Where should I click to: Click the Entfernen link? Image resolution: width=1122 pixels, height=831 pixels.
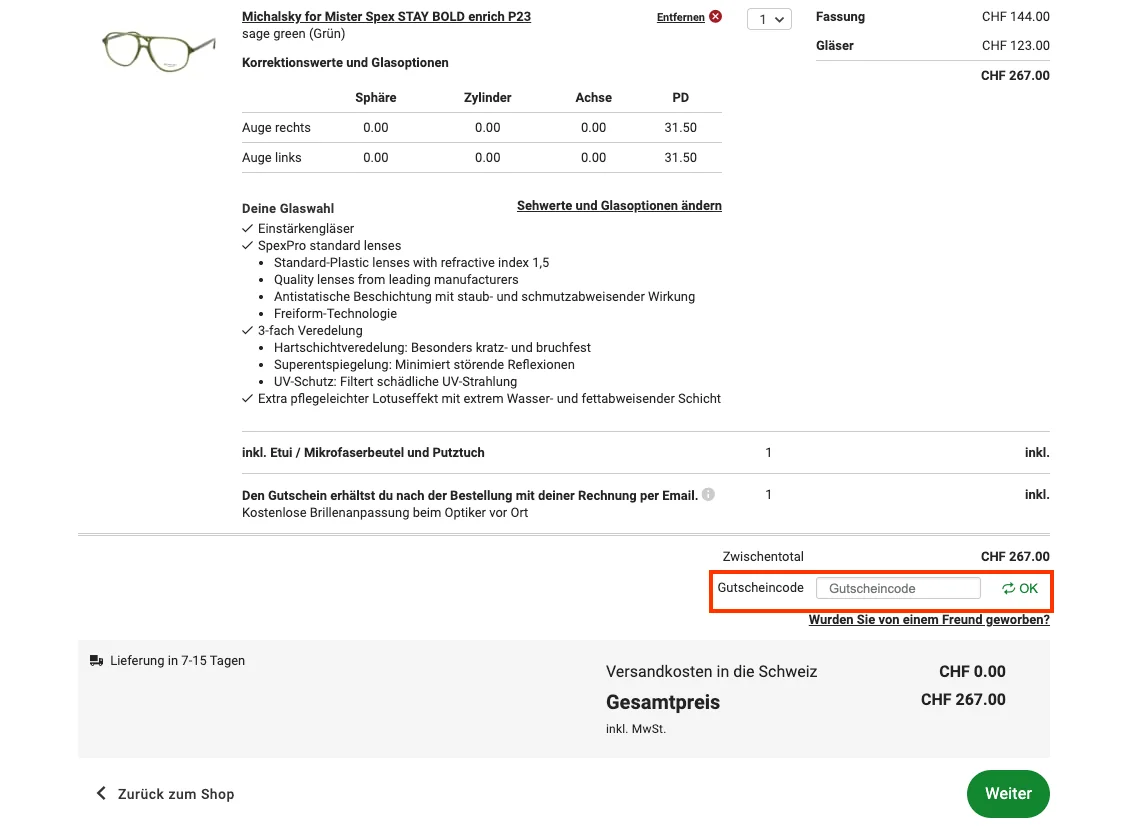click(679, 16)
